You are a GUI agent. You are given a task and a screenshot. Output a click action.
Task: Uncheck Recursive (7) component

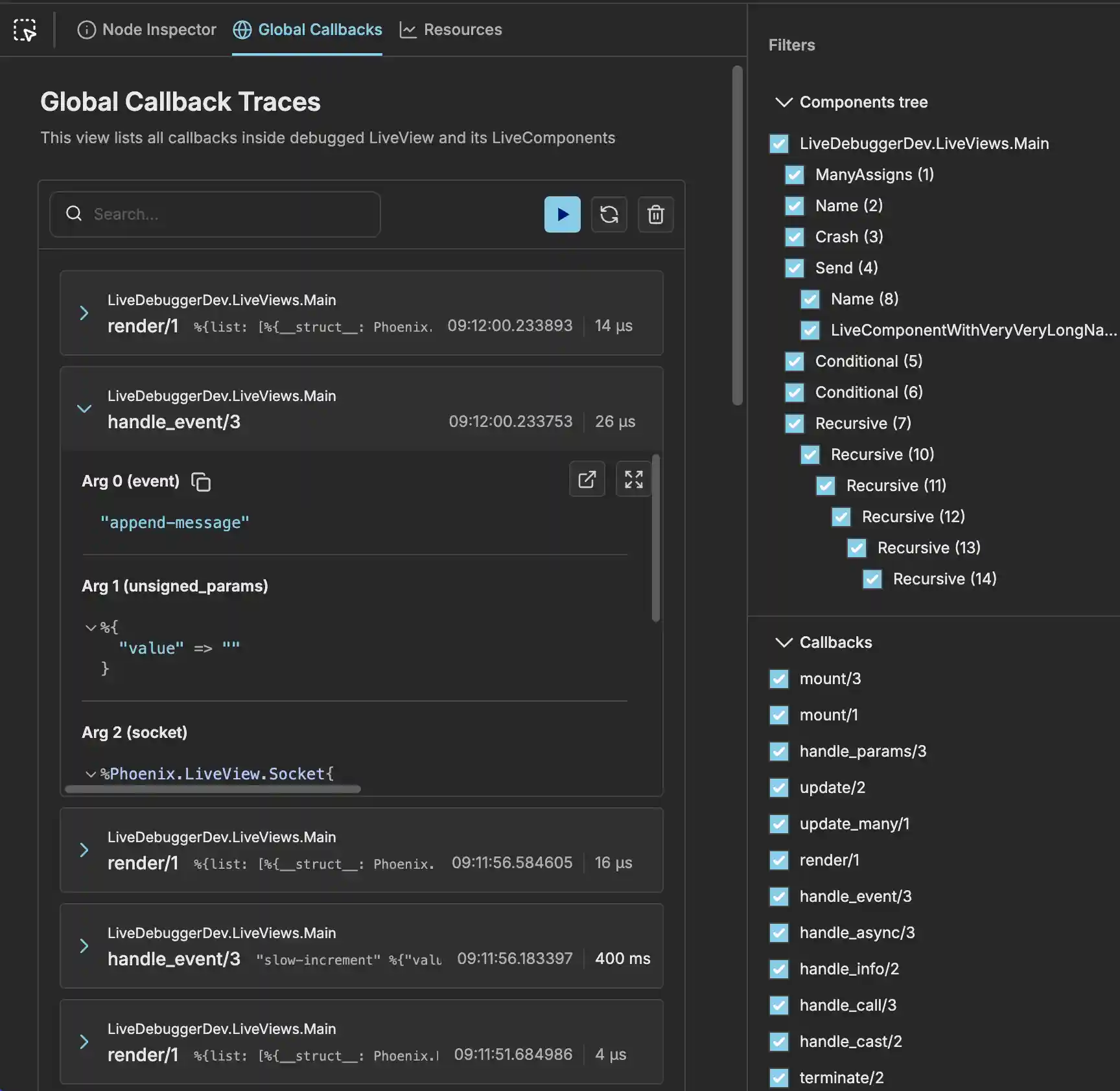tap(795, 424)
